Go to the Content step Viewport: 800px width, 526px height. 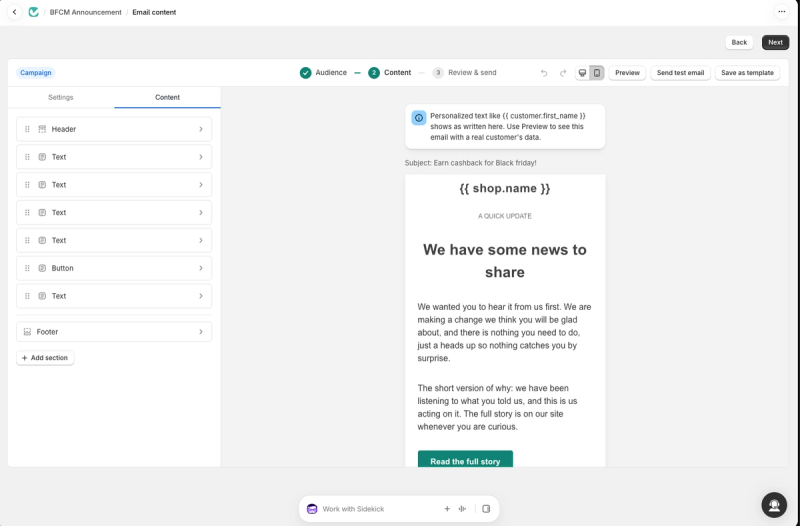pos(390,73)
